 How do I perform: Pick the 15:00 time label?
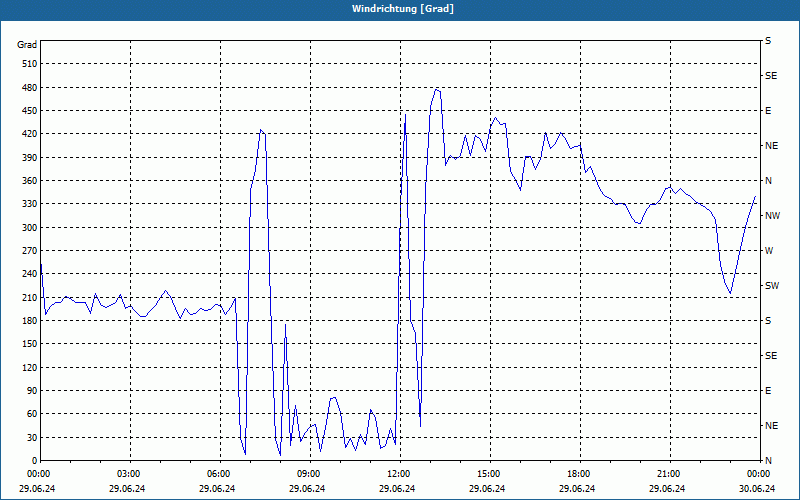(x=488, y=474)
